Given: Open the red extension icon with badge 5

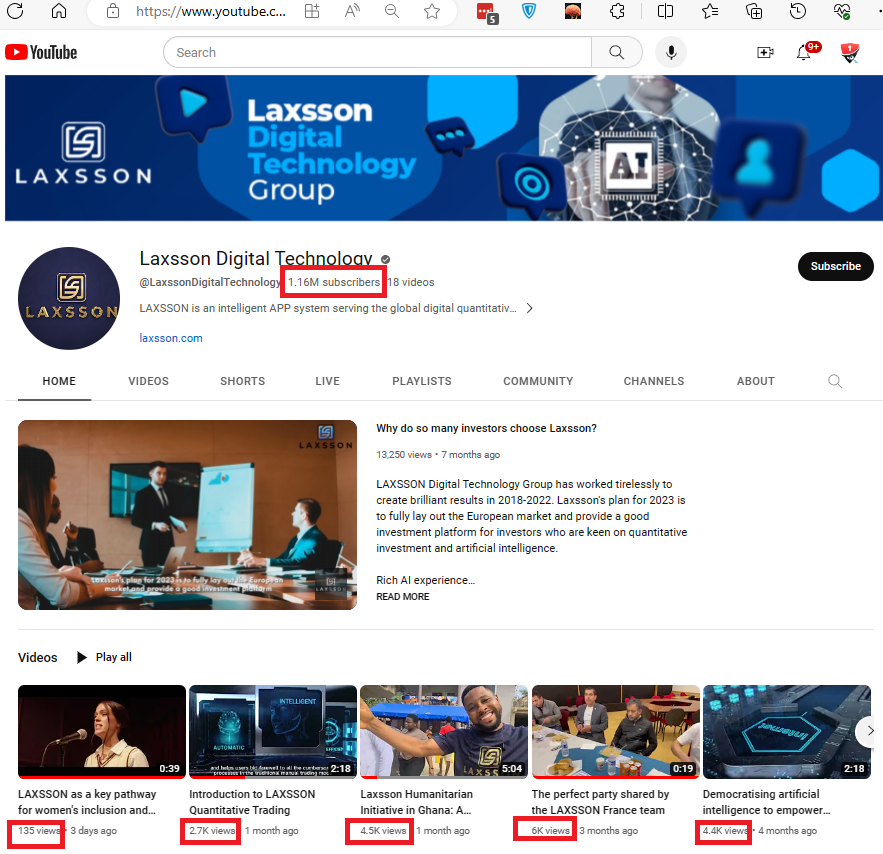Looking at the screenshot, I should [x=486, y=12].
